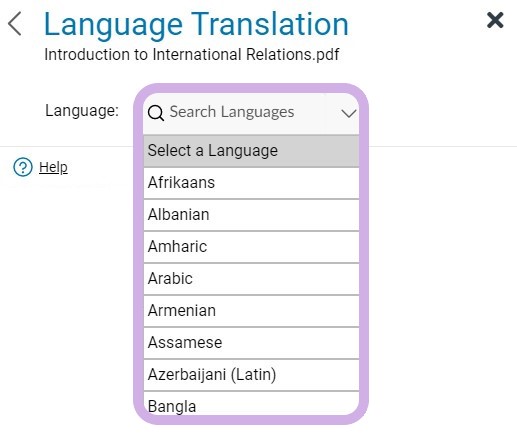Click the Introduction to International Relations.pdf filename
This screenshot has height=437, width=517.
point(192,54)
